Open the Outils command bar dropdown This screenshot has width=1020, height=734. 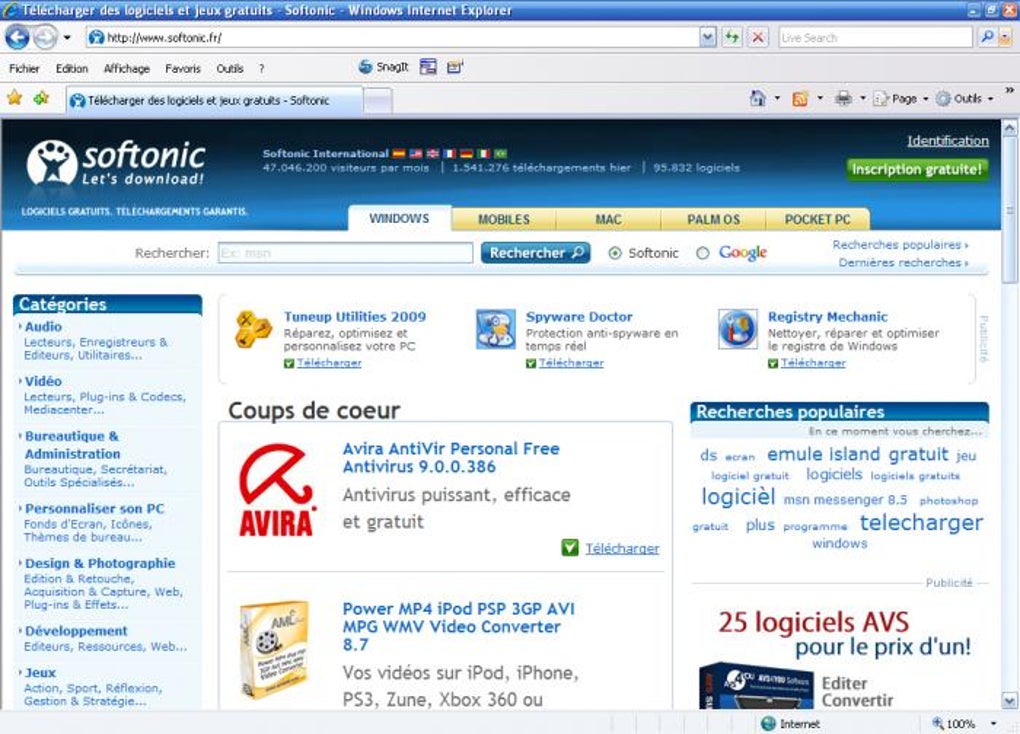pos(965,99)
